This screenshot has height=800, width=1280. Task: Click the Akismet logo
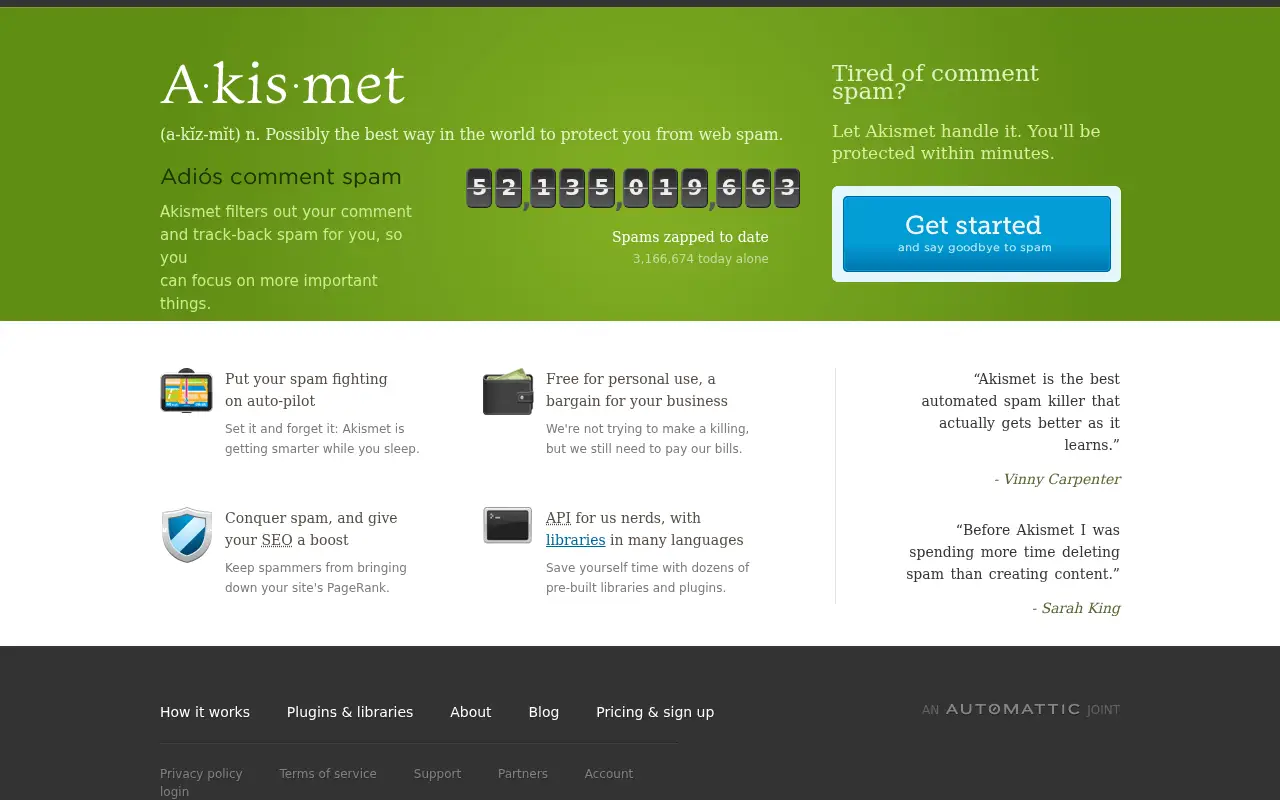[x=283, y=85]
